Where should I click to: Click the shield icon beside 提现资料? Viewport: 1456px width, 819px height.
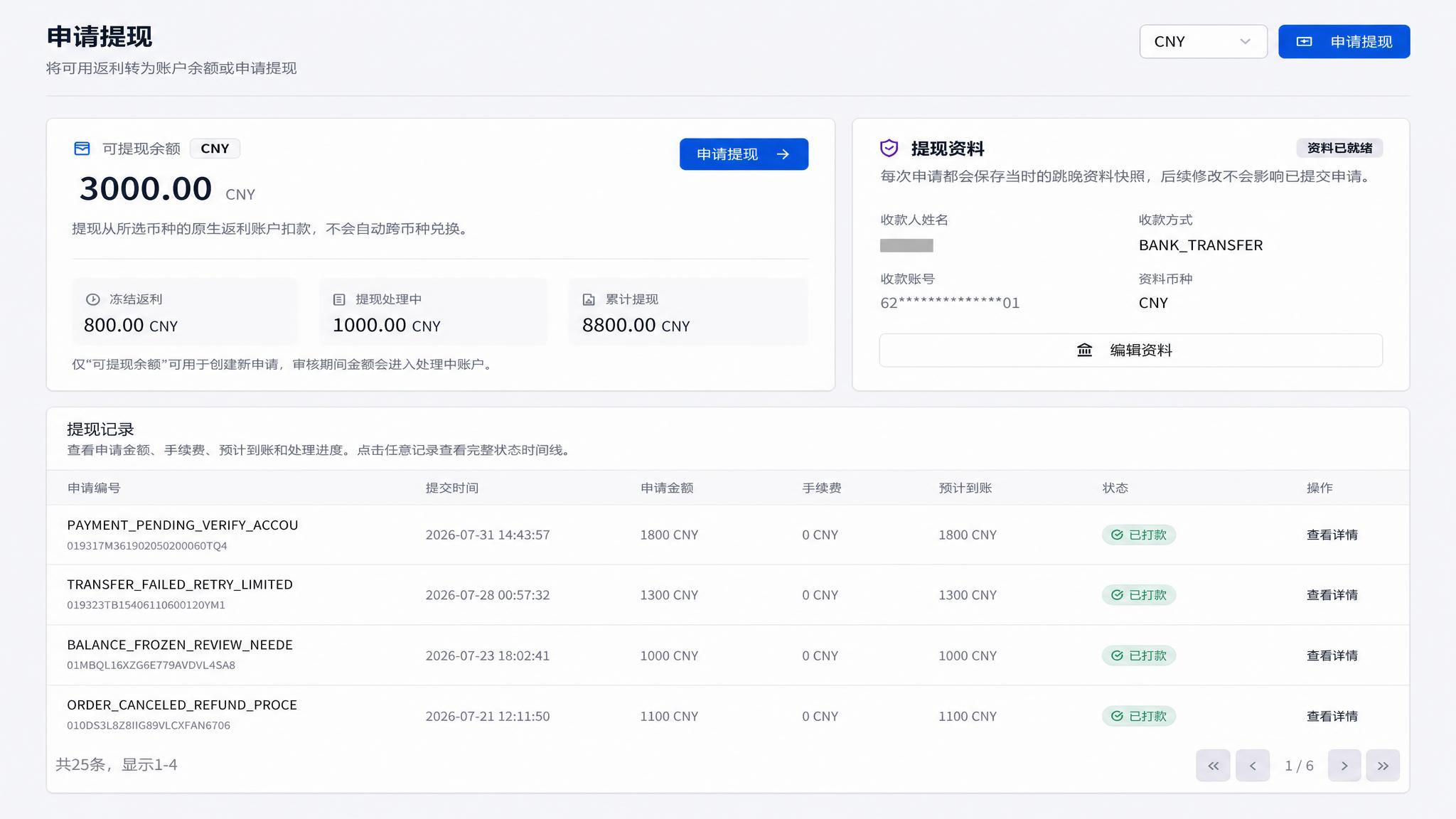[x=889, y=148]
